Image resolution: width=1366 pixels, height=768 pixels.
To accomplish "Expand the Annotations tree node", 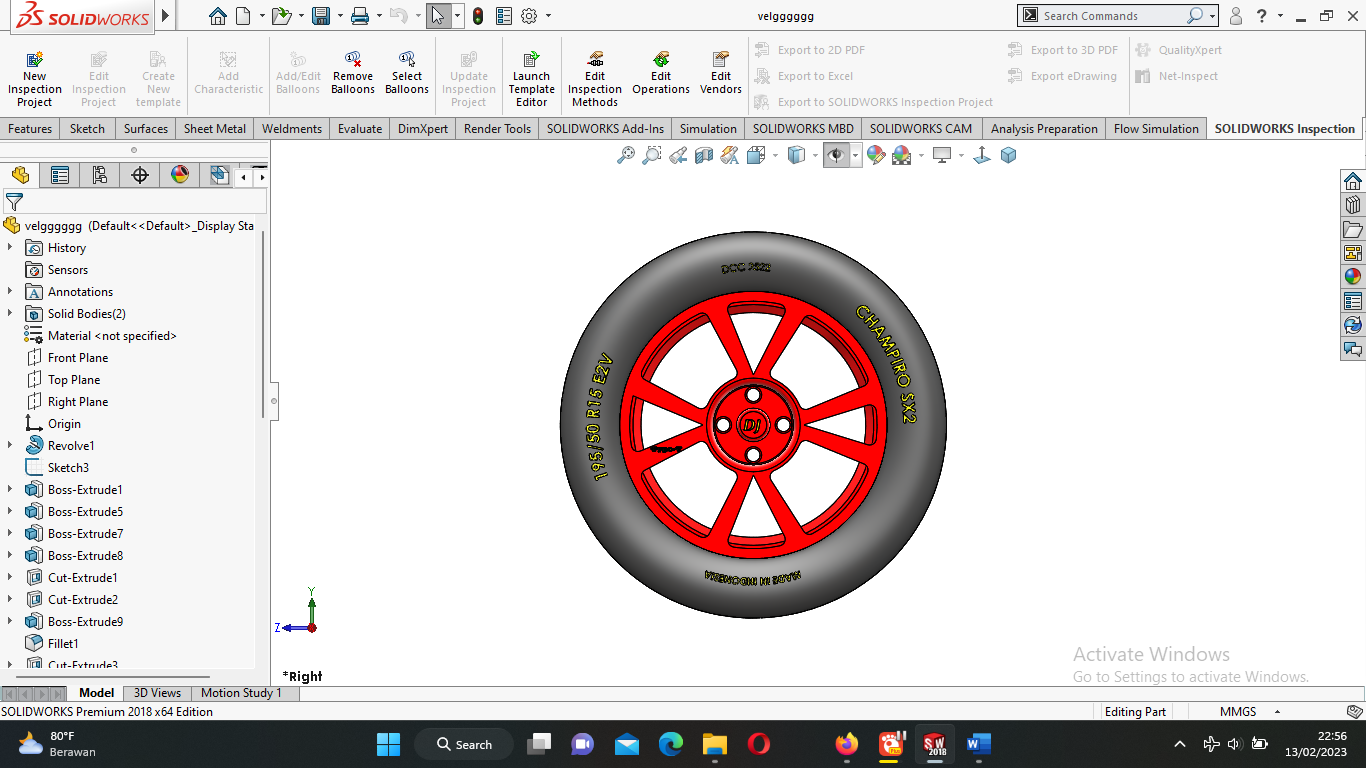I will [x=10, y=291].
